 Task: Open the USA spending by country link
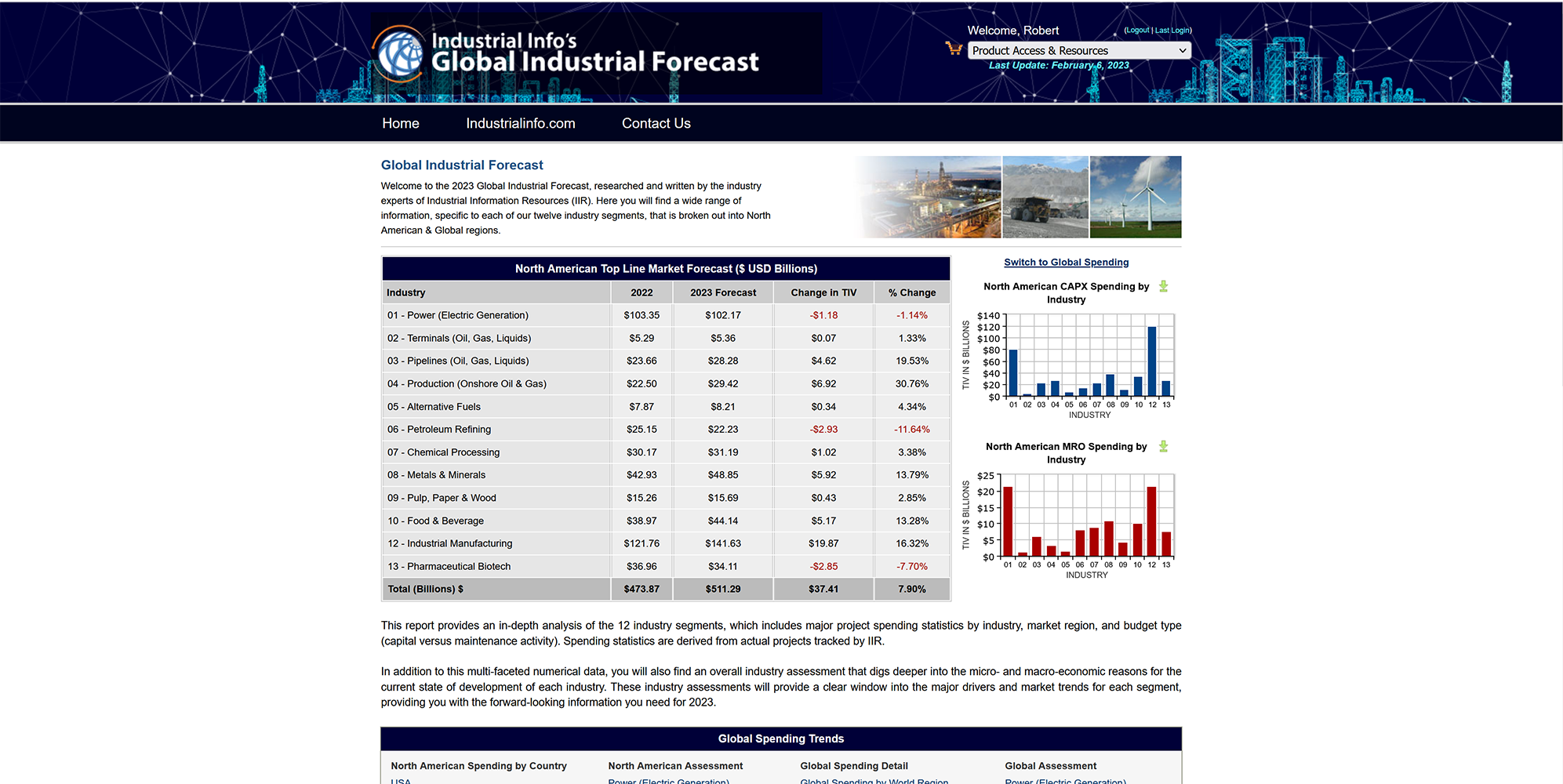pos(401,781)
